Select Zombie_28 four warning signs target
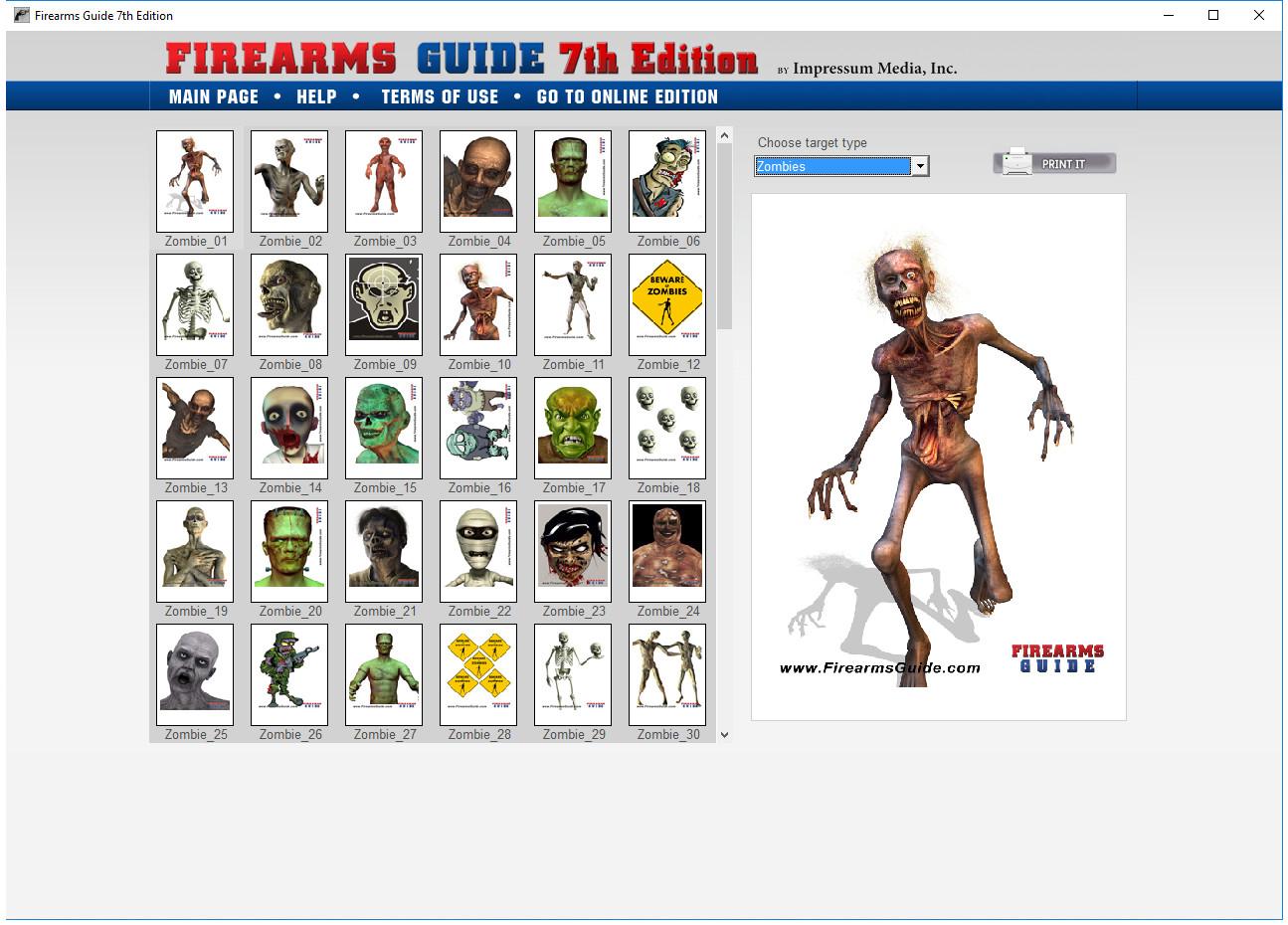Screen dimensions: 1288x925 (478, 674)
